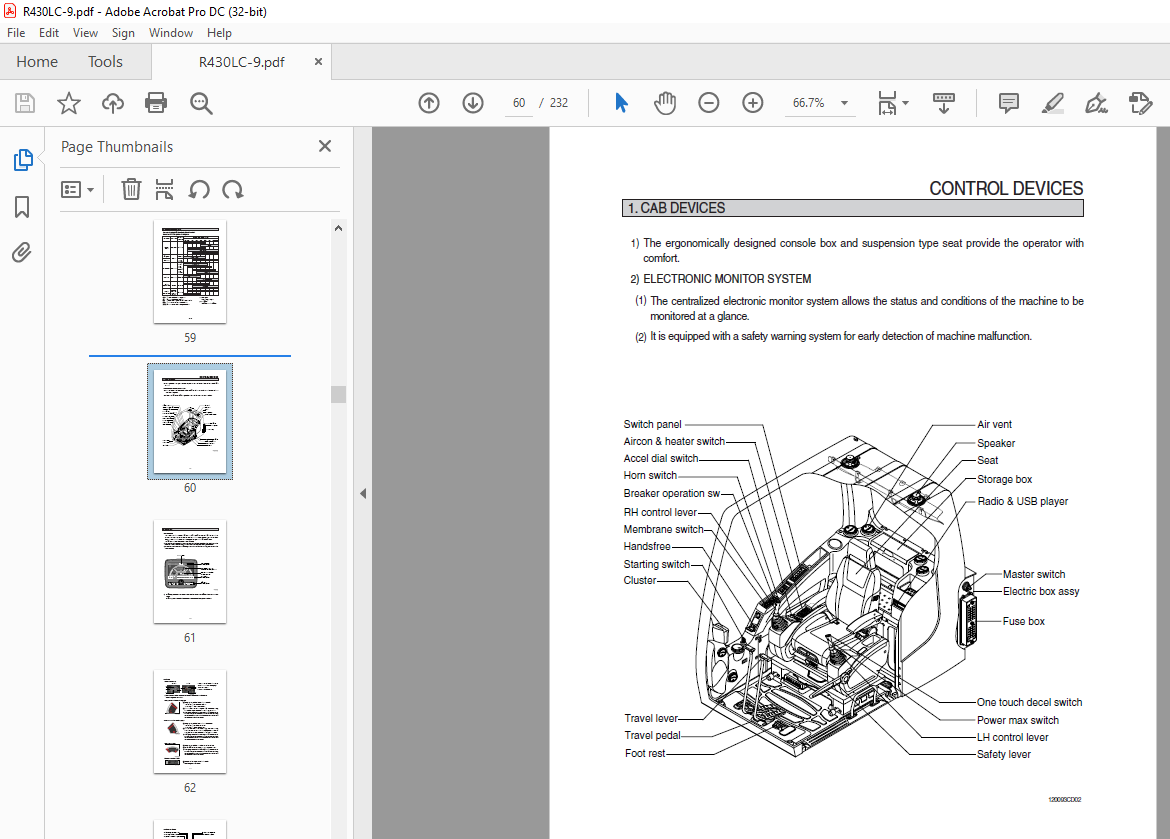Click the 'Air vent' diagram label
Viewport: 1170px width, 839px height.
click(994, 425)
